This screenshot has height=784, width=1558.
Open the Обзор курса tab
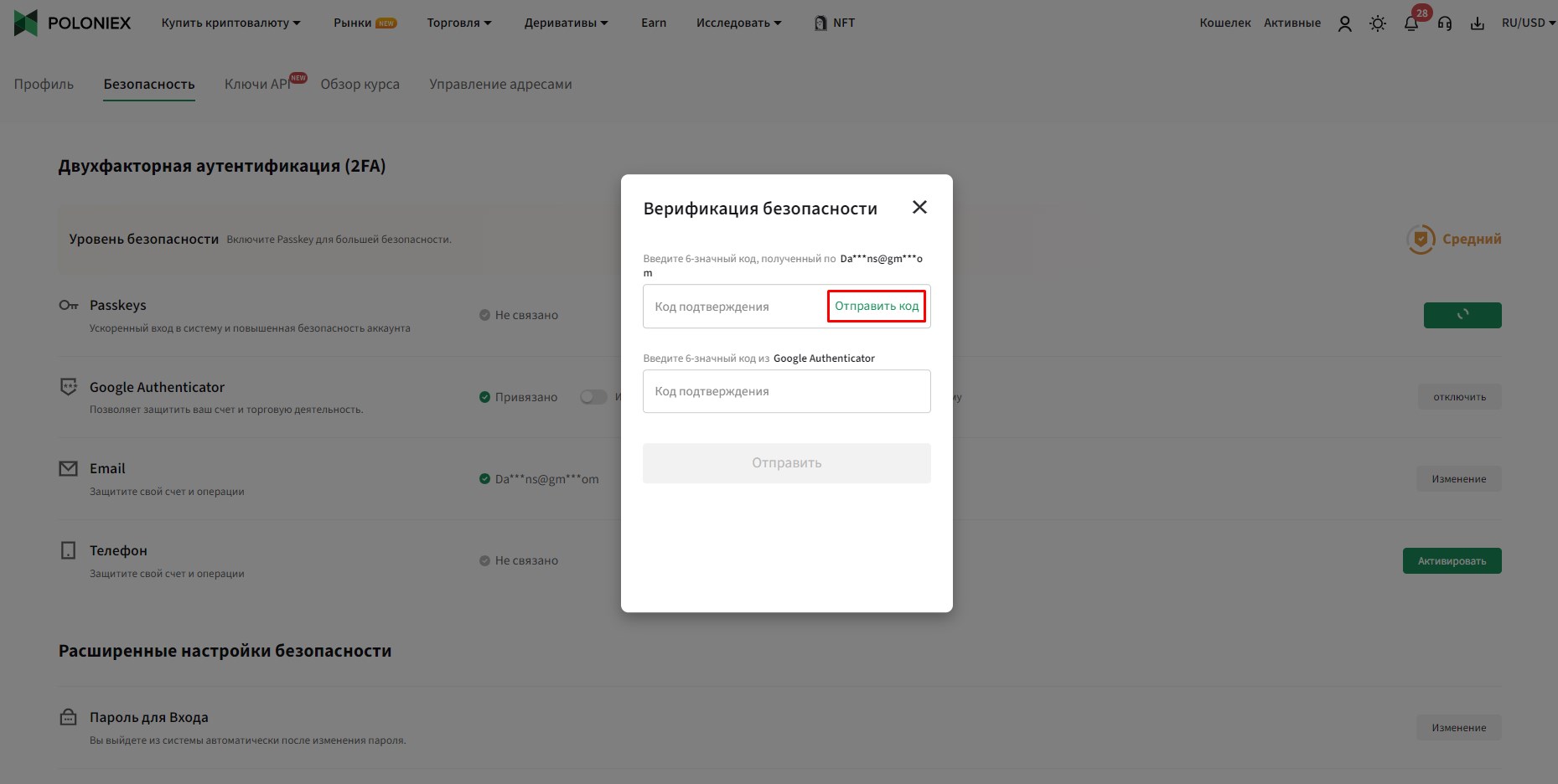pos(360,84)
